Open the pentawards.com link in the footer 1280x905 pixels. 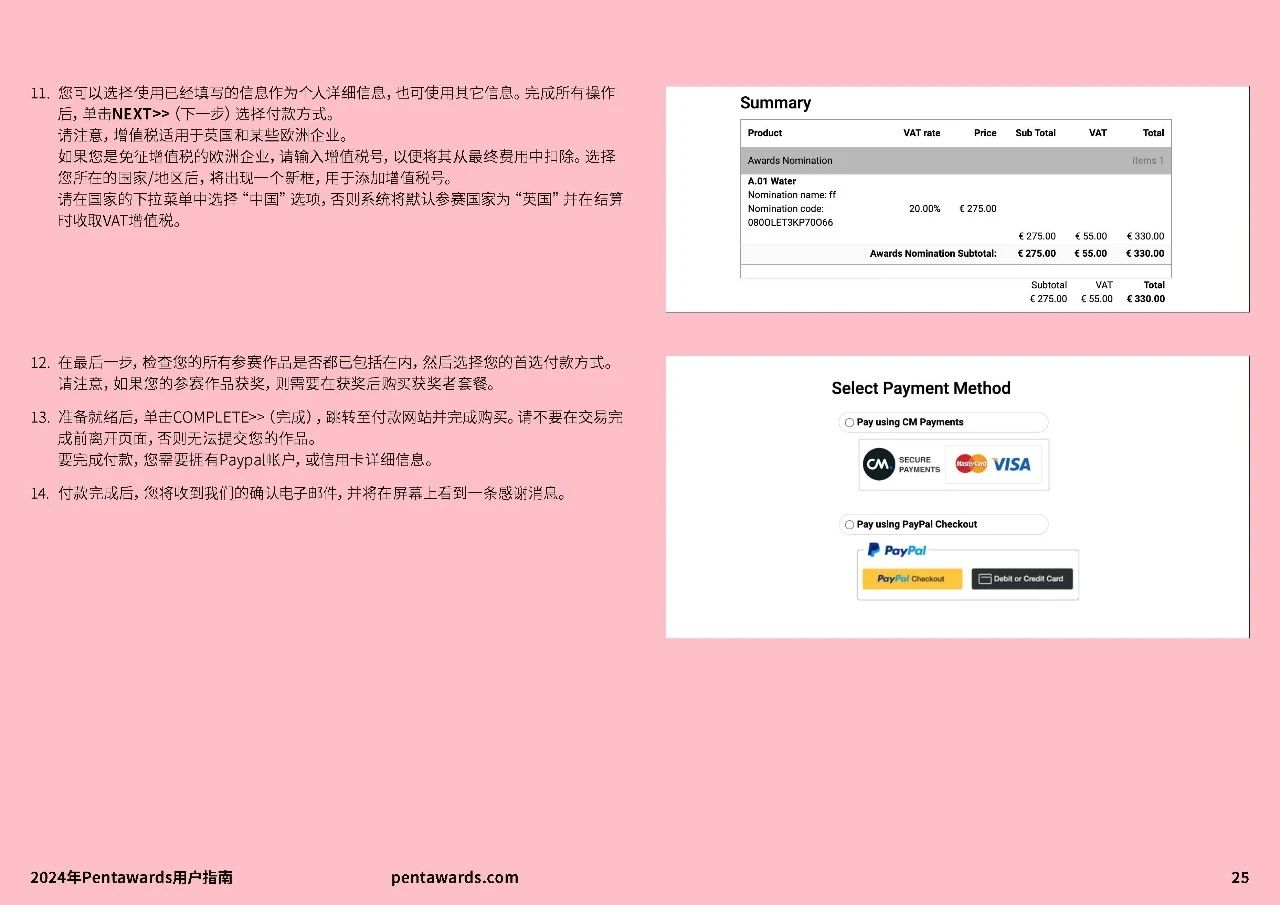(455, 878)
